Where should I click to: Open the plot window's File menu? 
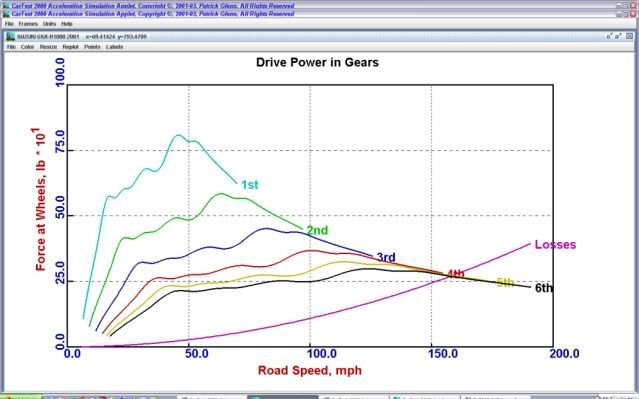[x=11, y=47]
